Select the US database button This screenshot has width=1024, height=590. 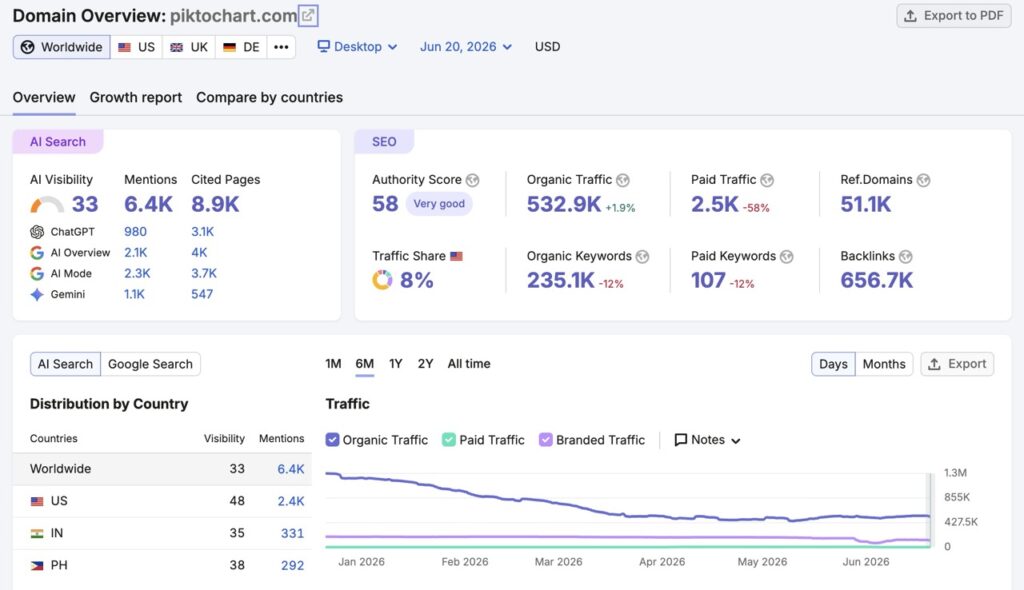coord(136,47)
